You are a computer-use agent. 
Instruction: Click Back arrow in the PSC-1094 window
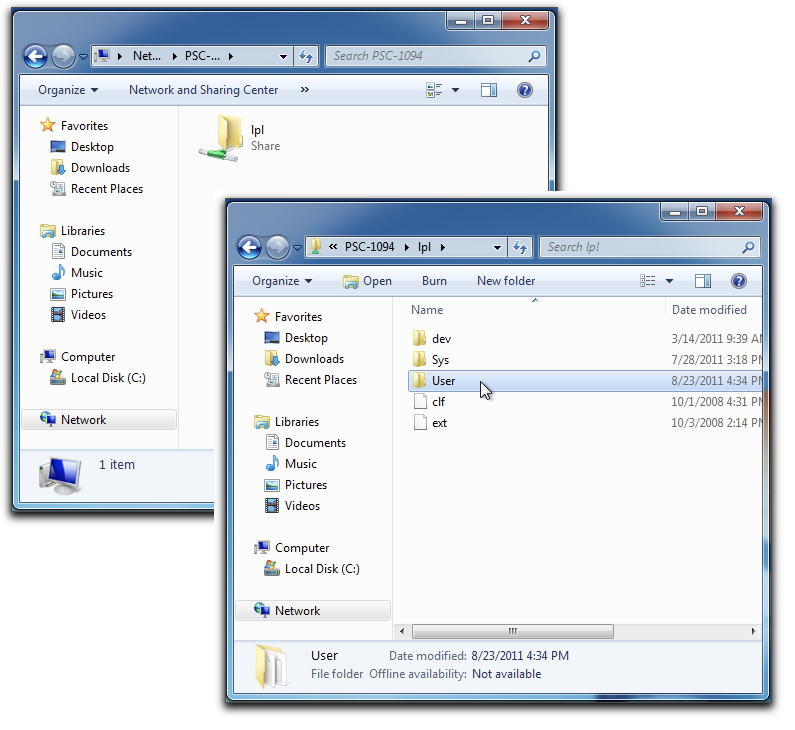35,56
